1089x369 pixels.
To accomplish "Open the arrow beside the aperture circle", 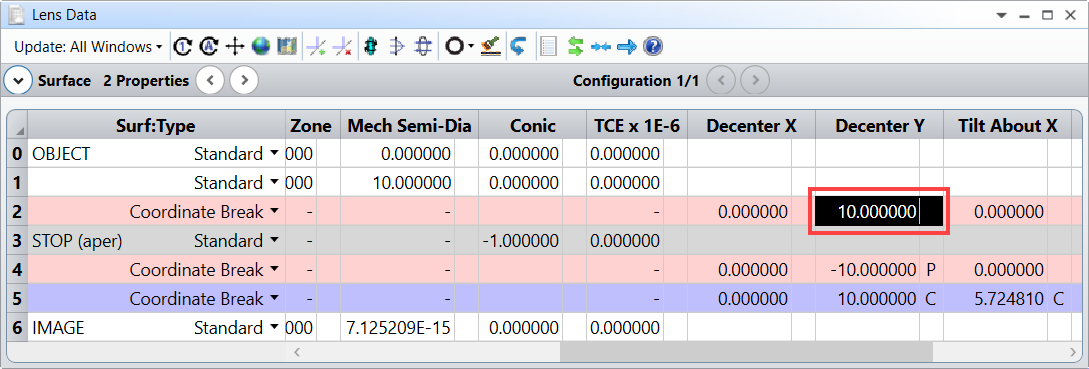I will pyautogui.click(x=472, y=47).
